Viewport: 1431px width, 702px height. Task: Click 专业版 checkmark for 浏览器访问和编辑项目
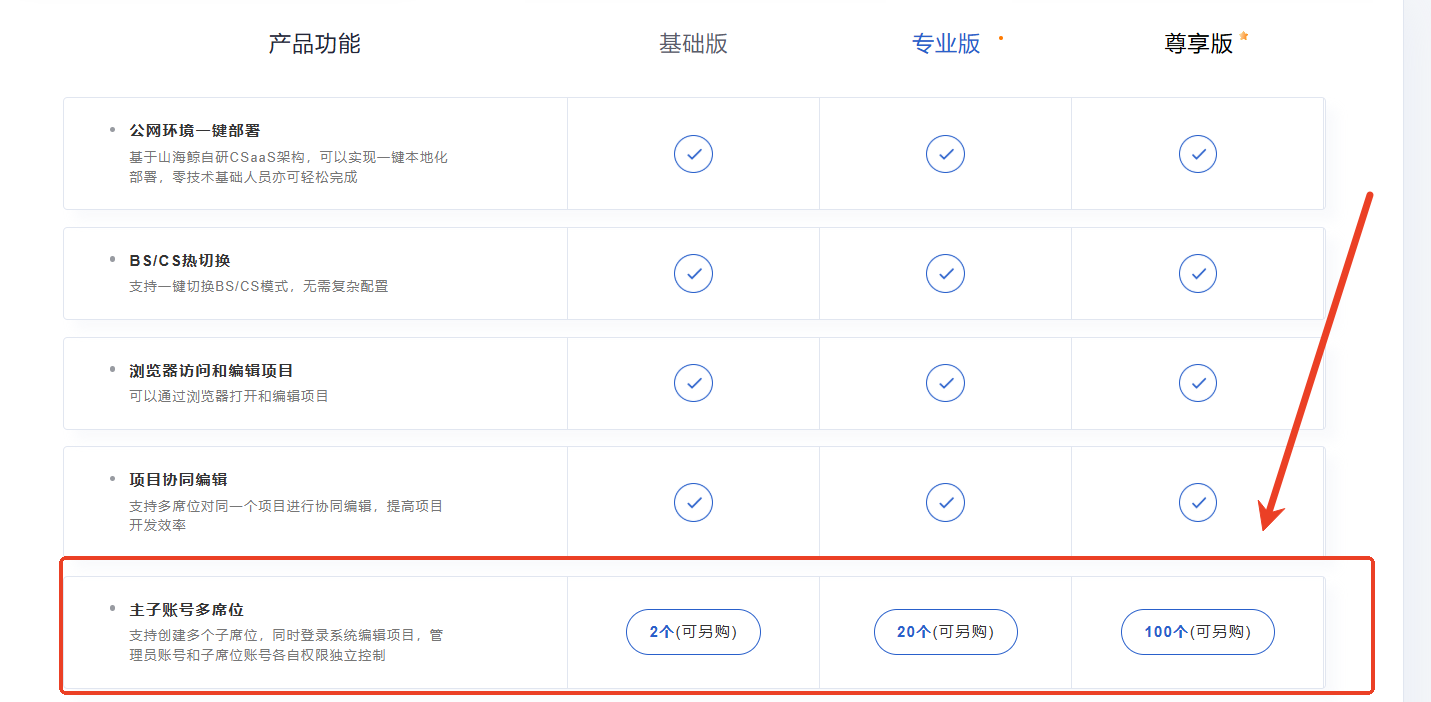coord(945,383)
